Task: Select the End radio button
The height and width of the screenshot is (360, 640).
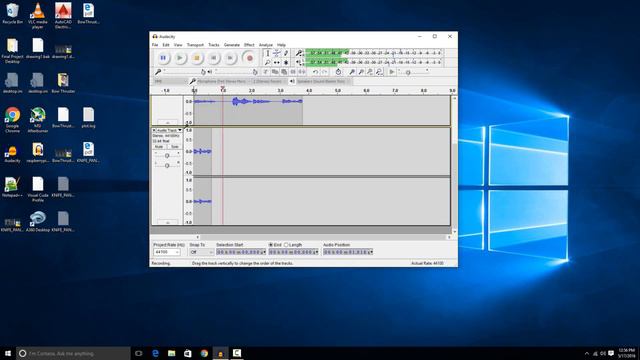Action: tap(271, 245)
